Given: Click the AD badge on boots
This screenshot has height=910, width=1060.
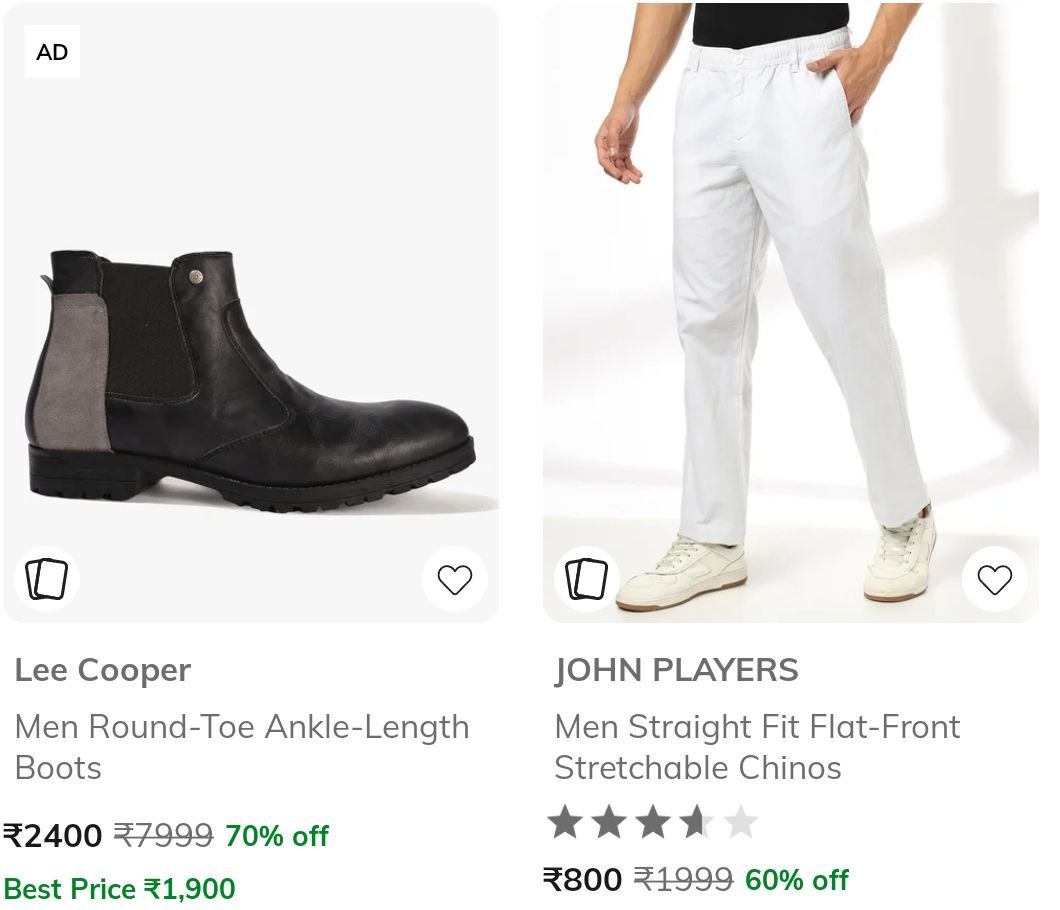Looking at the screenshot, I should tap(52, 52).
